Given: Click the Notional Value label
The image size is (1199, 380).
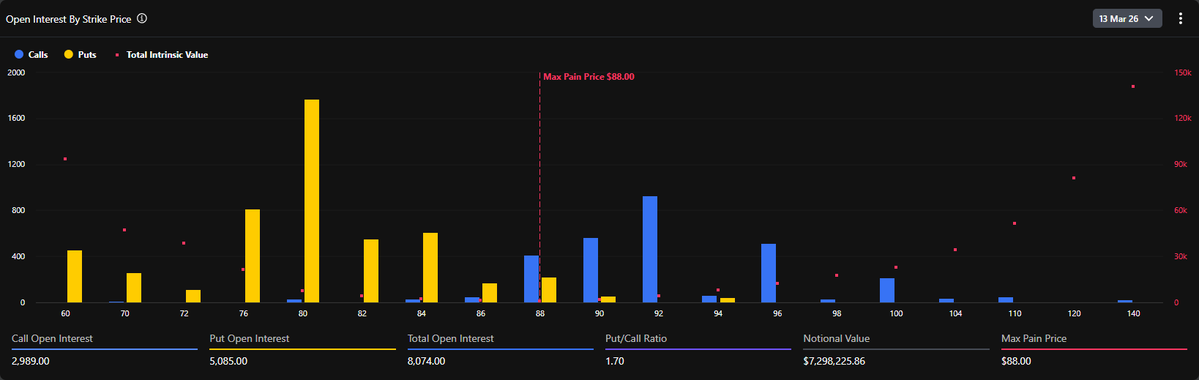Looking at the screenshot, I should click(x=837, y=338).
